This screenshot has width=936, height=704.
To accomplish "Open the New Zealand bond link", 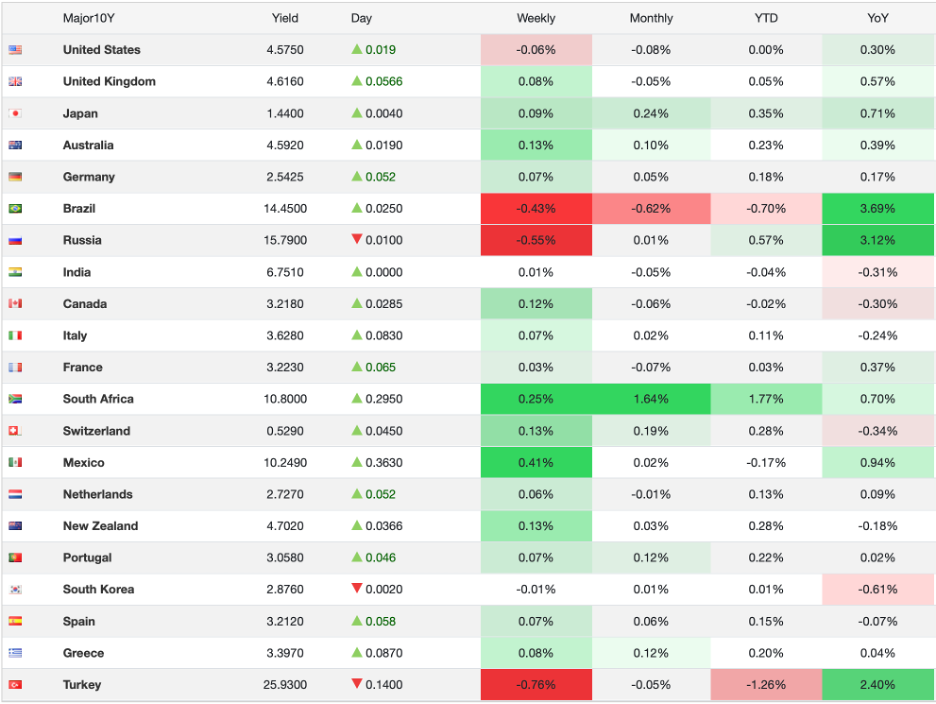I will pyautogui.click(x=100, y=526).
